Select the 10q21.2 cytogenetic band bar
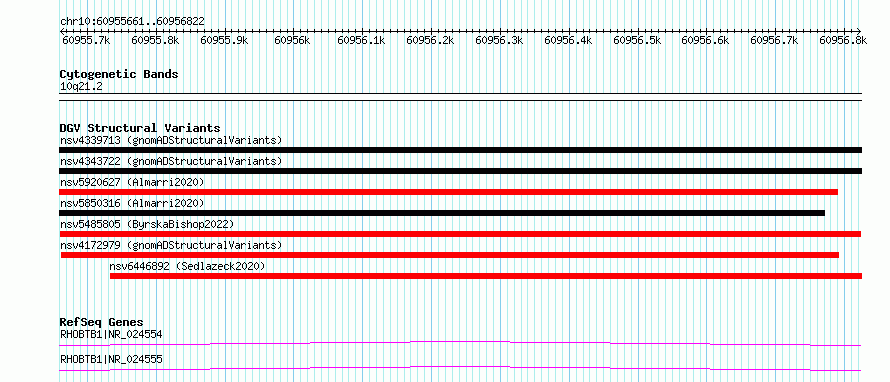 pyautogui.click(x=460, y=97)
